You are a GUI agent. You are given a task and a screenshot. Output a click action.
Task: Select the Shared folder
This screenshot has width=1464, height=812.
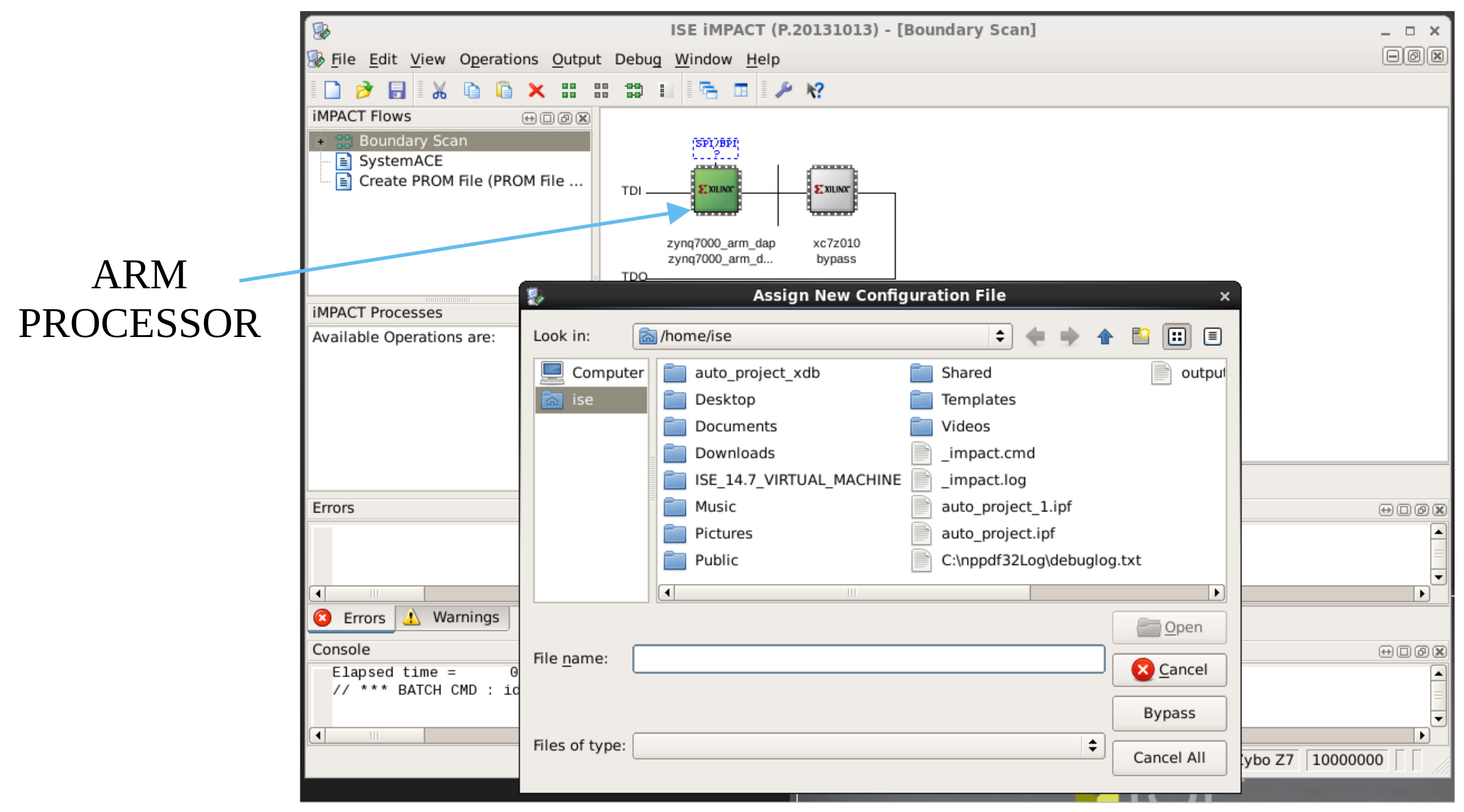coord(952,373)
